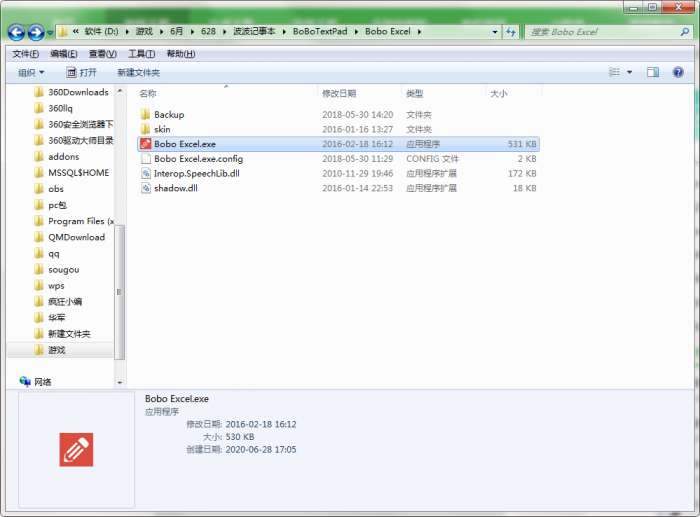This screenshot has height=517, width=700.
Task: Click 6月 in the address path
Action: (177, 32)
